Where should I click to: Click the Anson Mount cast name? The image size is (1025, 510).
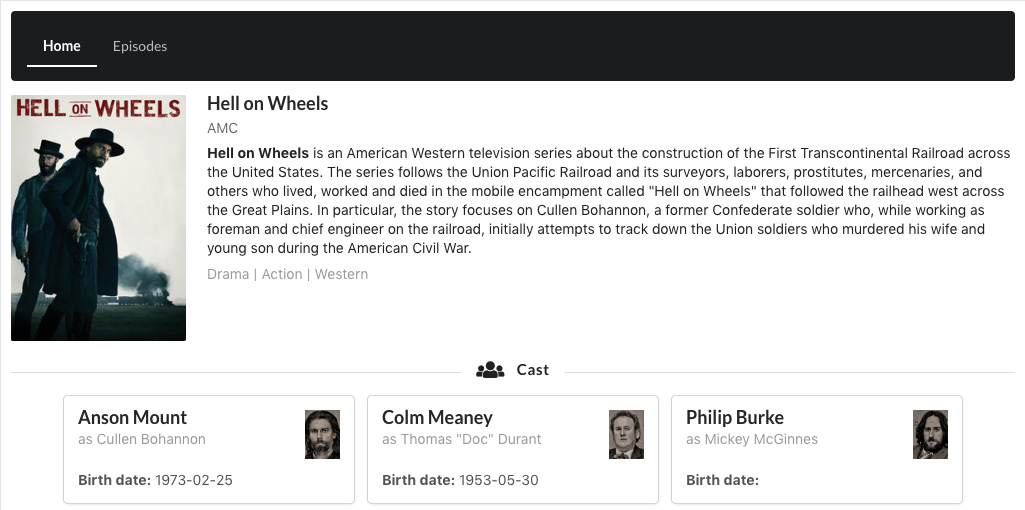(133, 417)
